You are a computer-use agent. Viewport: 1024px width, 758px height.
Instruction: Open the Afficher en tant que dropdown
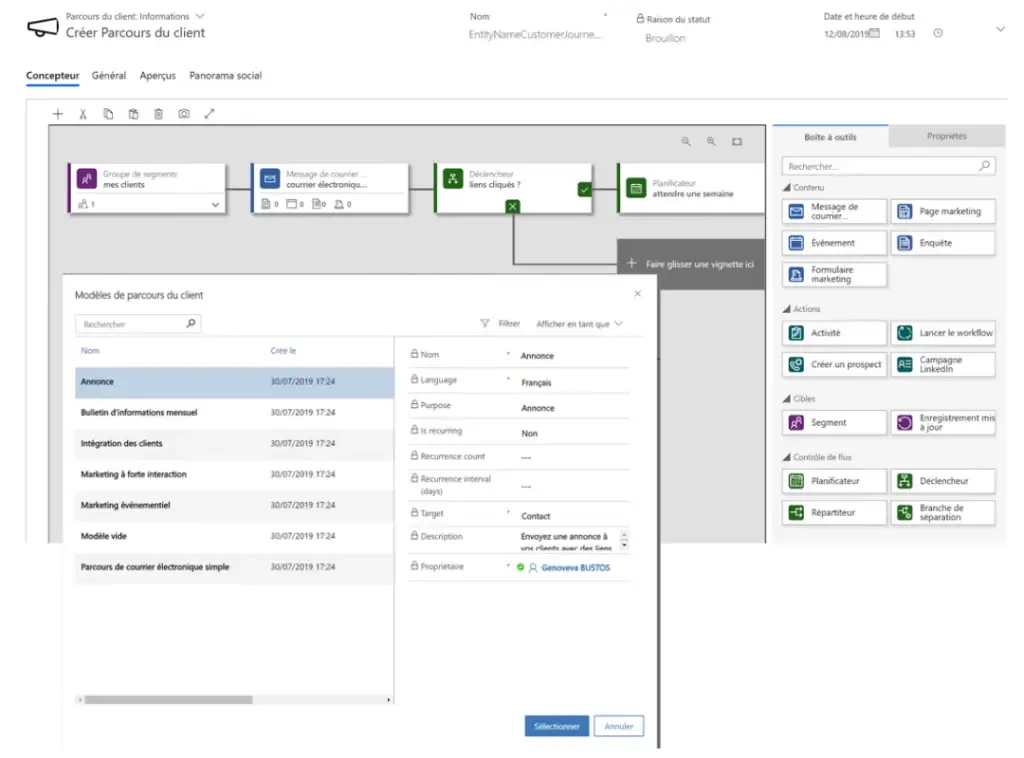point(579,324)
